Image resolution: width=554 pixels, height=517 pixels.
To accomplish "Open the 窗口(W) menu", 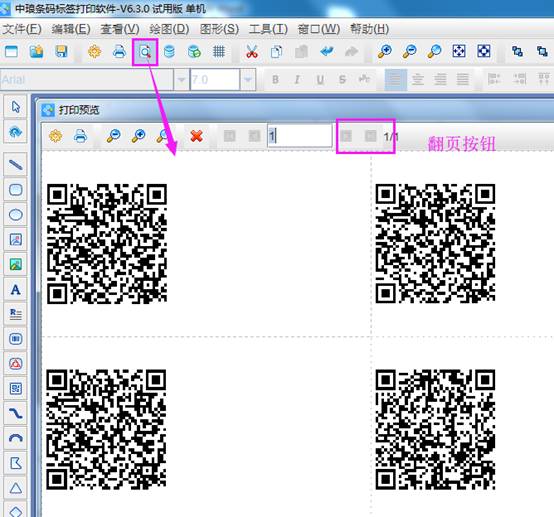I will tap(319, 29).
